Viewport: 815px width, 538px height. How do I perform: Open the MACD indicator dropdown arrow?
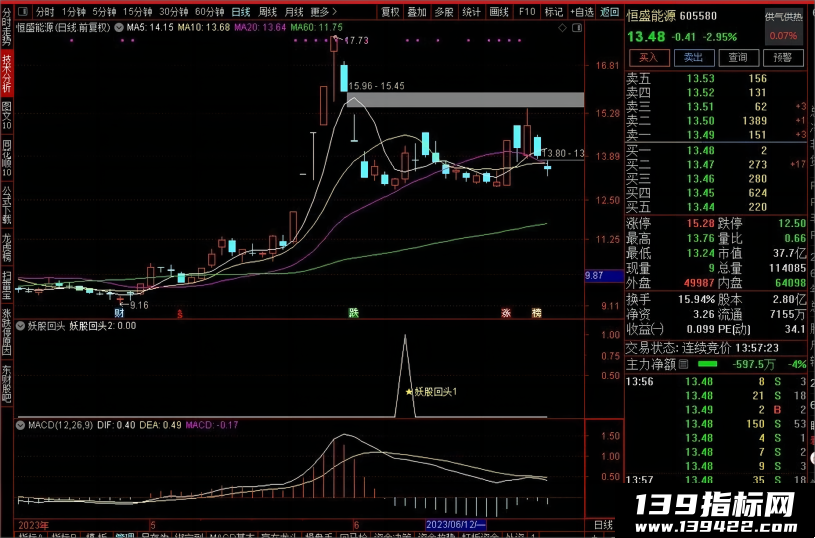[x=21, y=425]
